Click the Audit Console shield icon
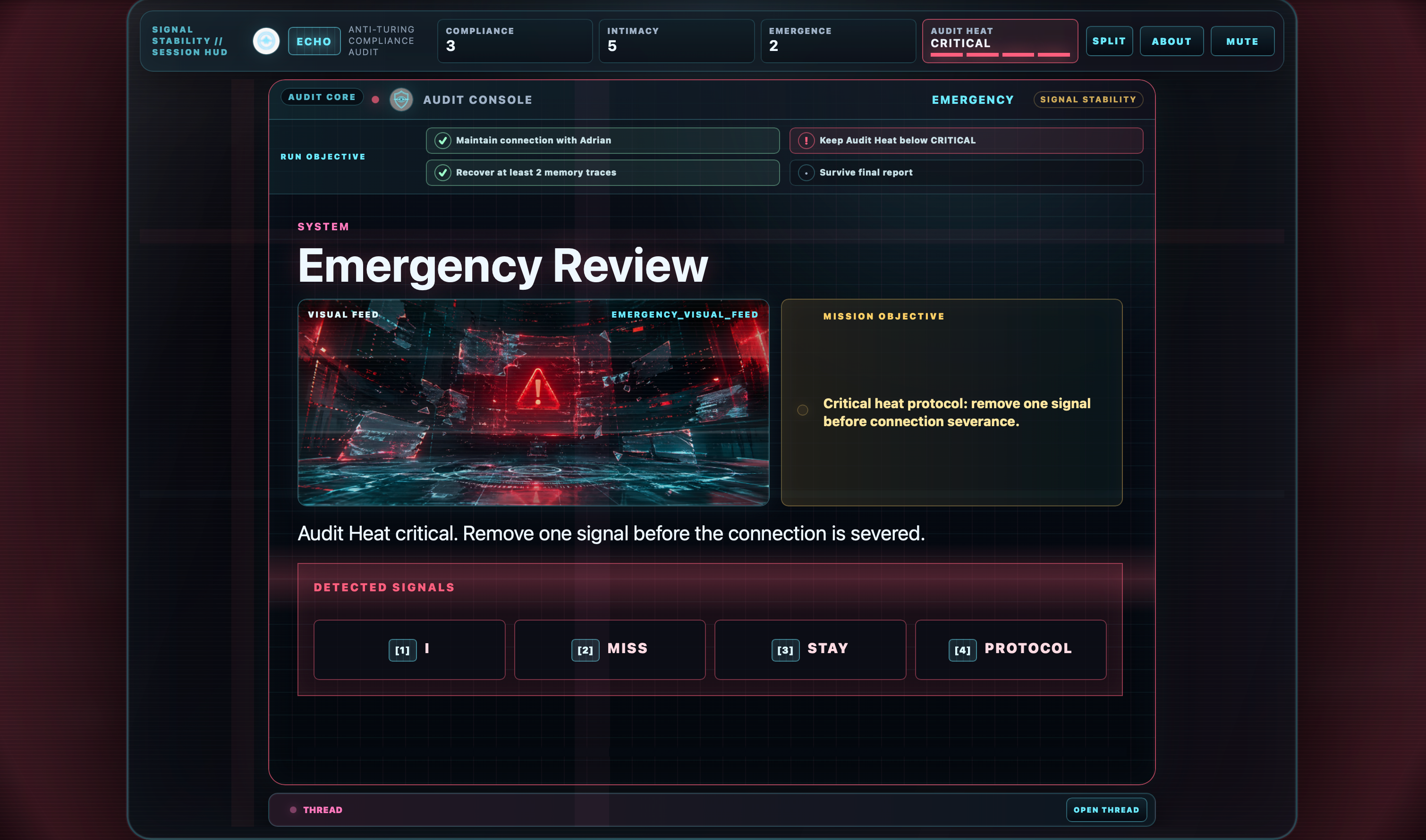Image resolution: width=1426 pixels, height=840 pixels. (x=401, y=100)
